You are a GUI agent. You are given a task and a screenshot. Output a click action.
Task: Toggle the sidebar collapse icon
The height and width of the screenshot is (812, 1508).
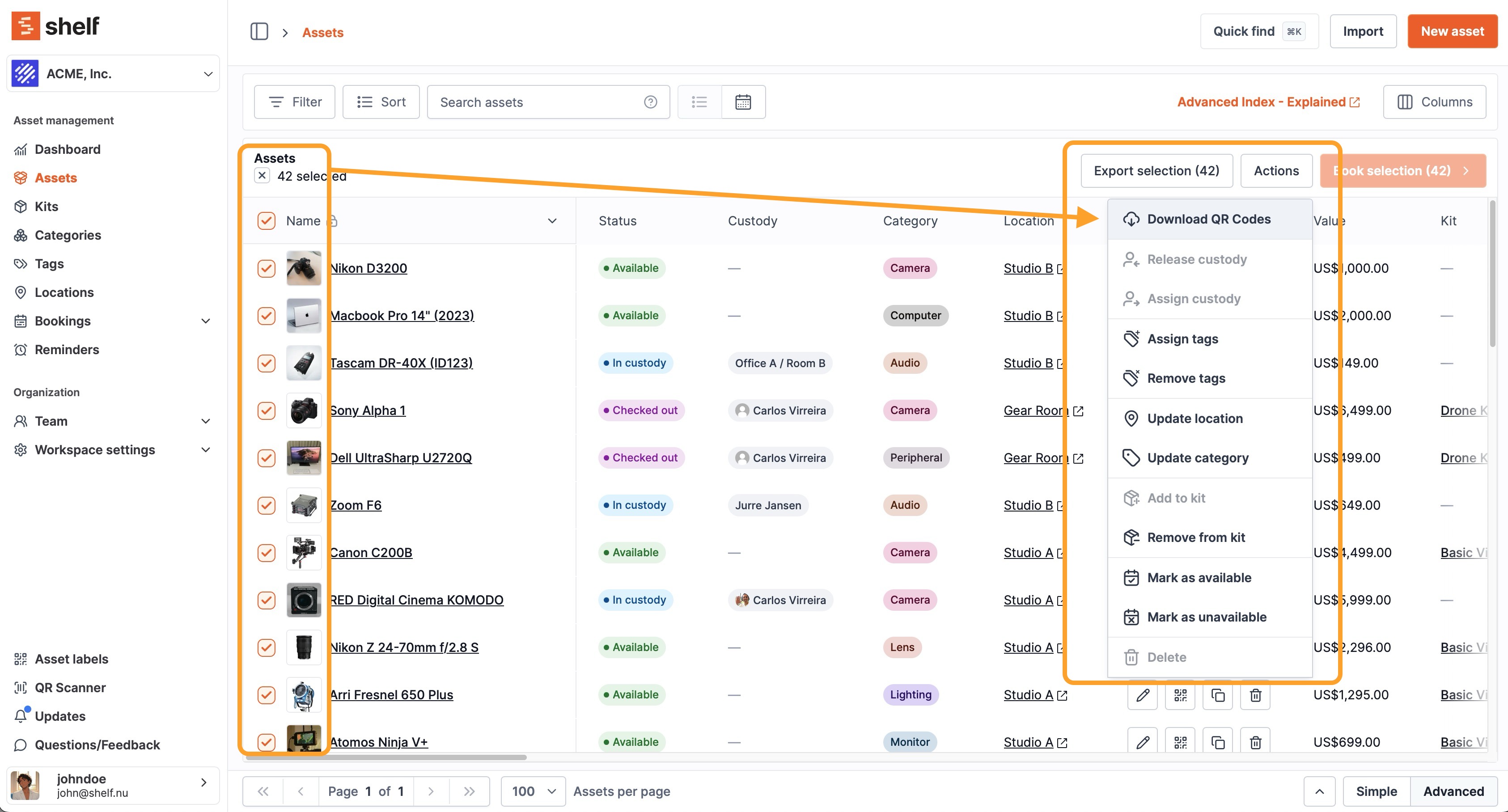pyautogui.click(x=259, y=32)
